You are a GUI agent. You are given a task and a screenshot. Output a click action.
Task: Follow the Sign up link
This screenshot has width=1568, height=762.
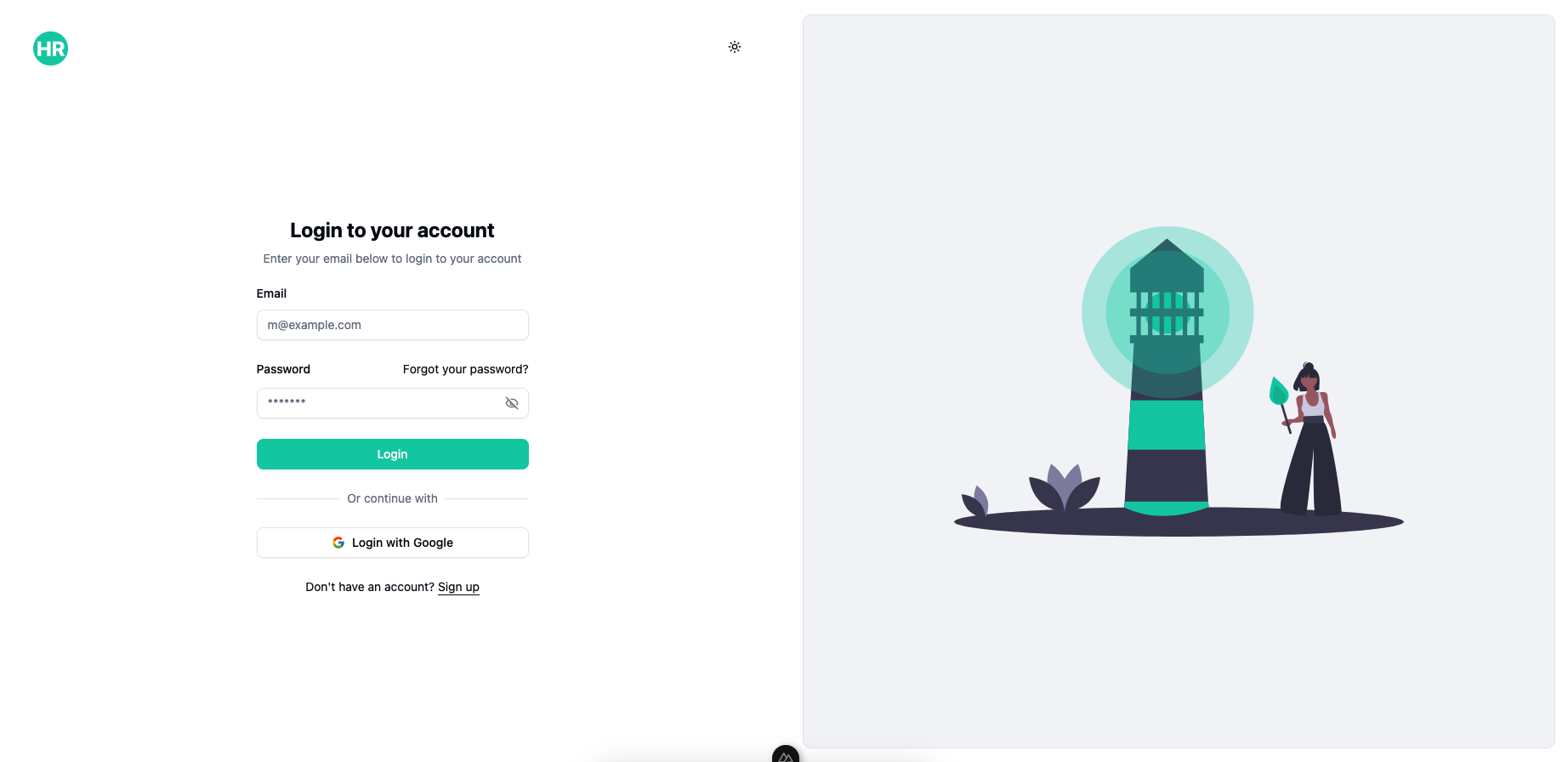pyautogui.click(x=458, y=587)
